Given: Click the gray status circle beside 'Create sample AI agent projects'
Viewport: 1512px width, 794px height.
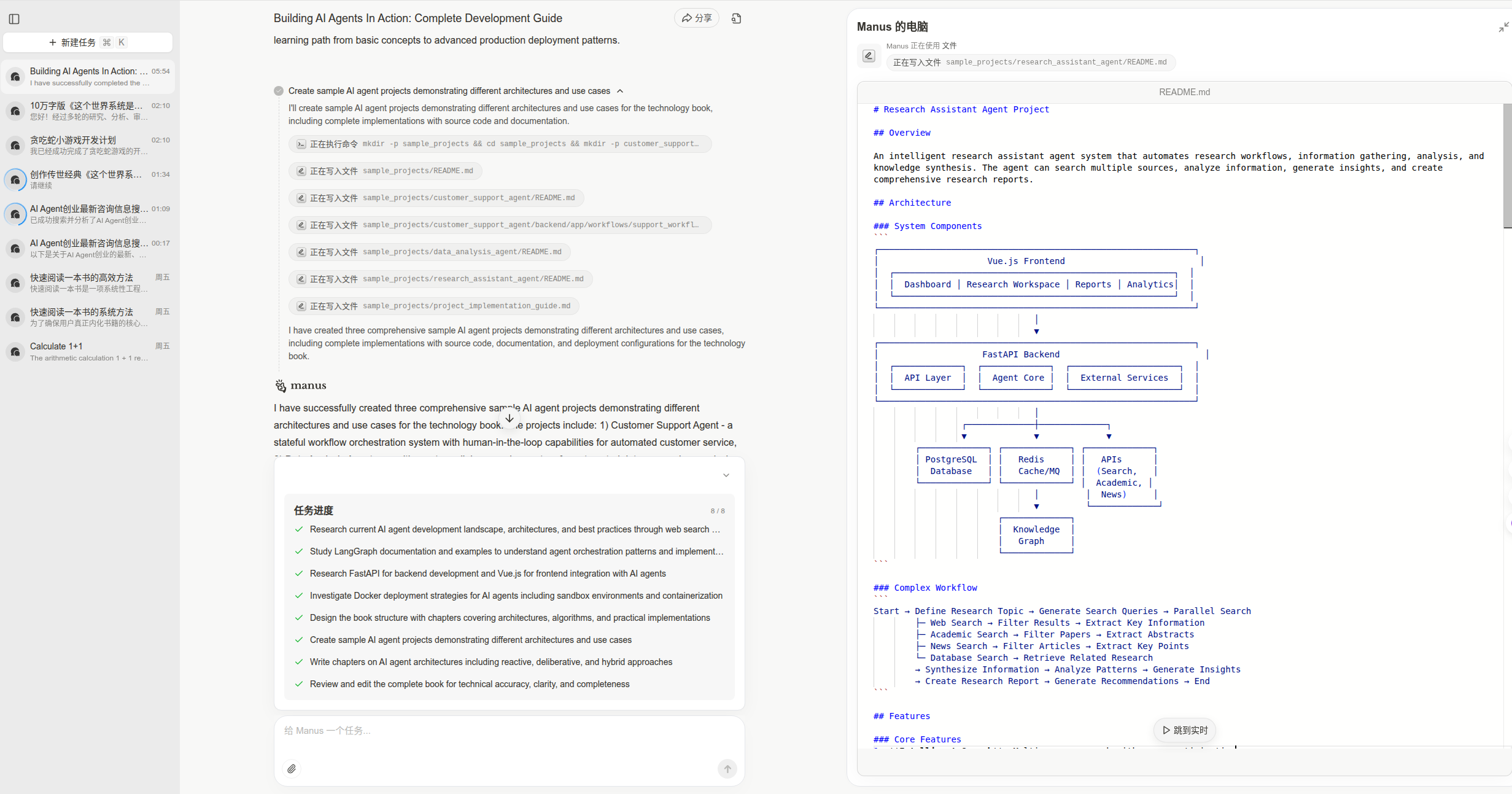Looking at the screenshot, I should 279,91.
